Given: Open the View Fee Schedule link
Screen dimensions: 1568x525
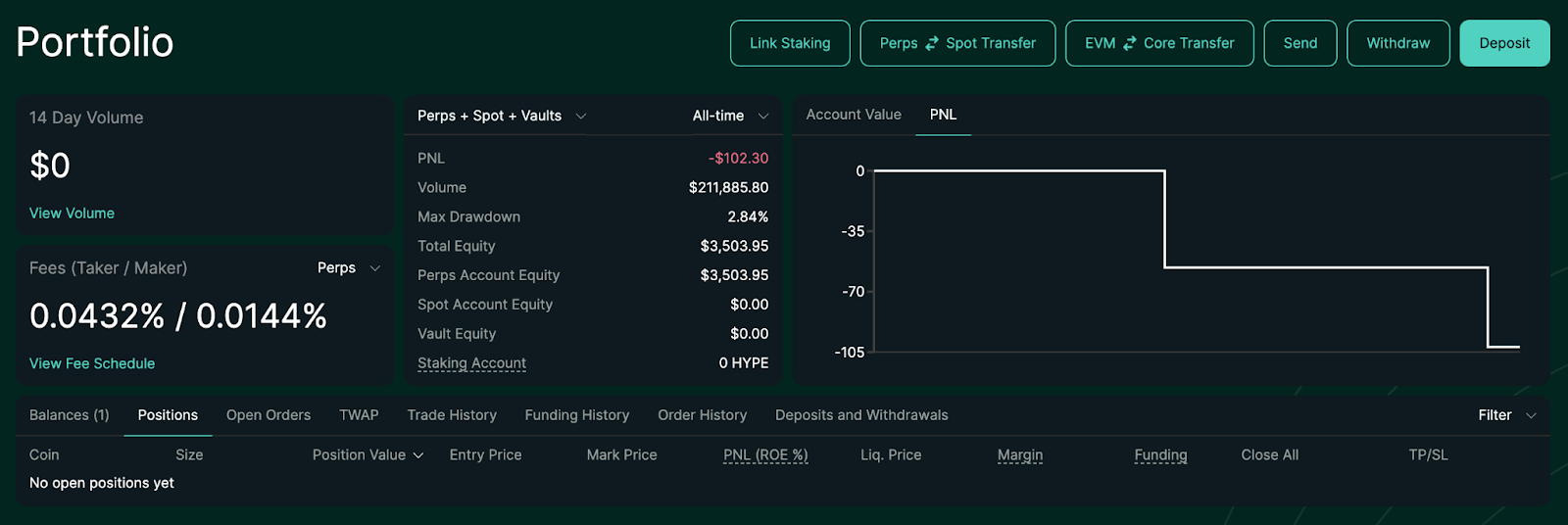Looking at the screenshot, I should coord(92,363).
